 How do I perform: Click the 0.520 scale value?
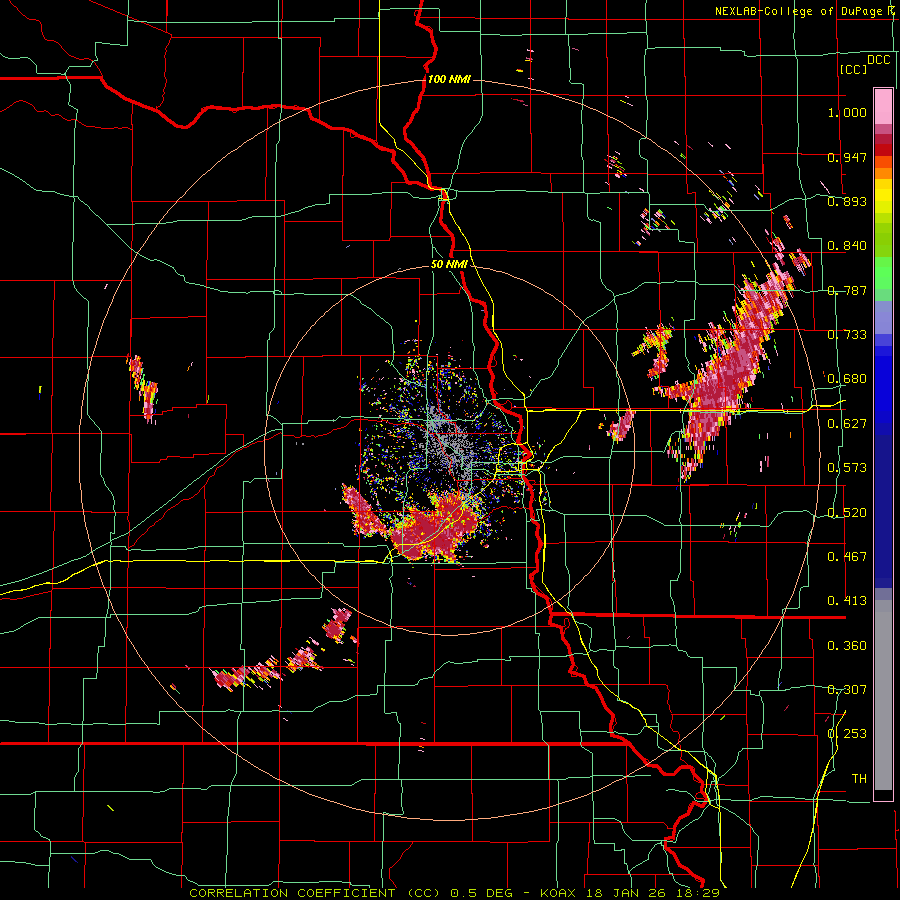[x=847, y=513]
